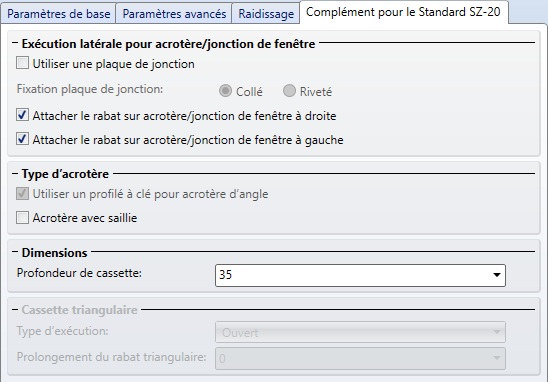Switch to the Paramètres de base tab
548x382 pixels.
58,14
